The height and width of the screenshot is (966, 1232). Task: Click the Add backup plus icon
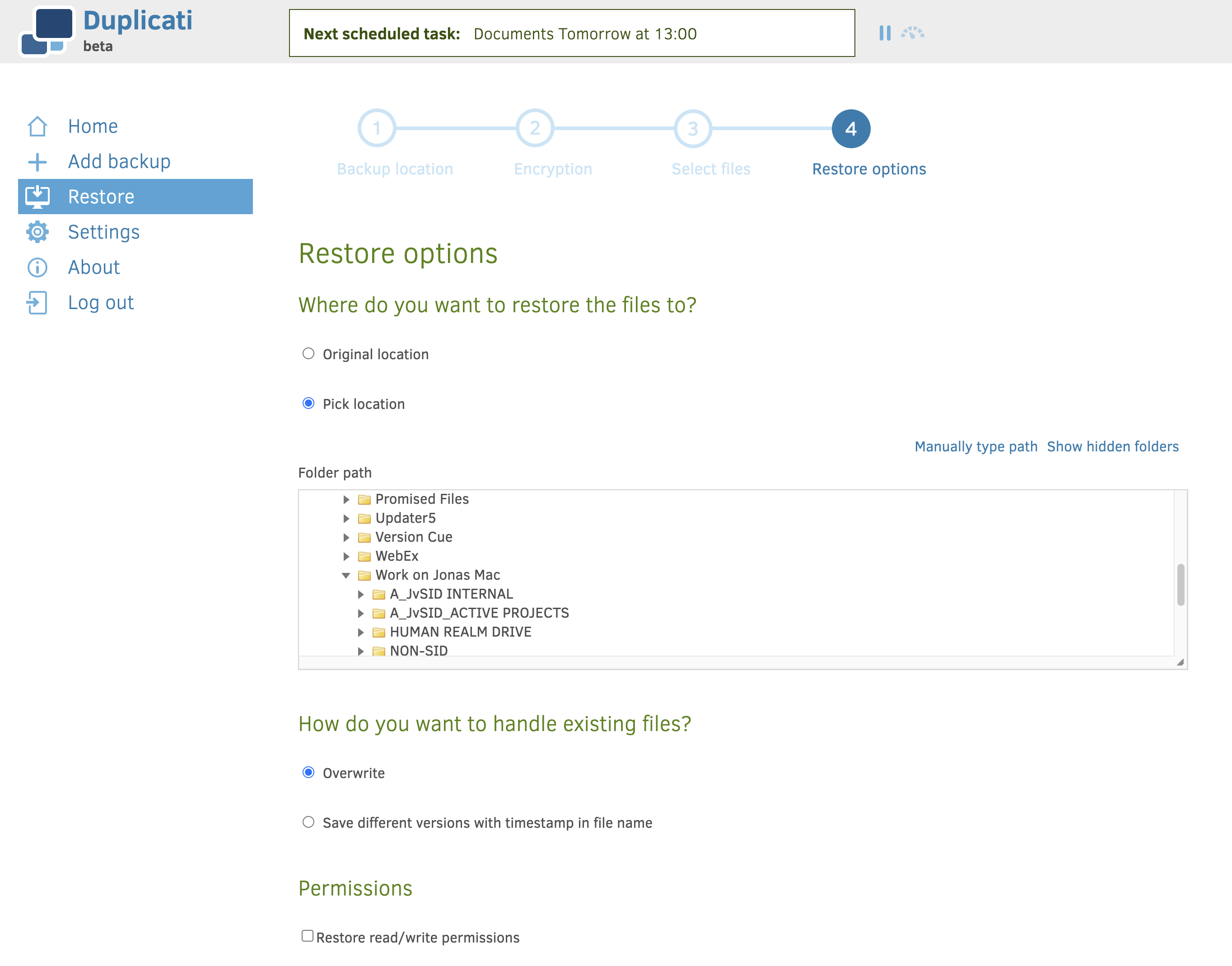click(x=37, y=162)
